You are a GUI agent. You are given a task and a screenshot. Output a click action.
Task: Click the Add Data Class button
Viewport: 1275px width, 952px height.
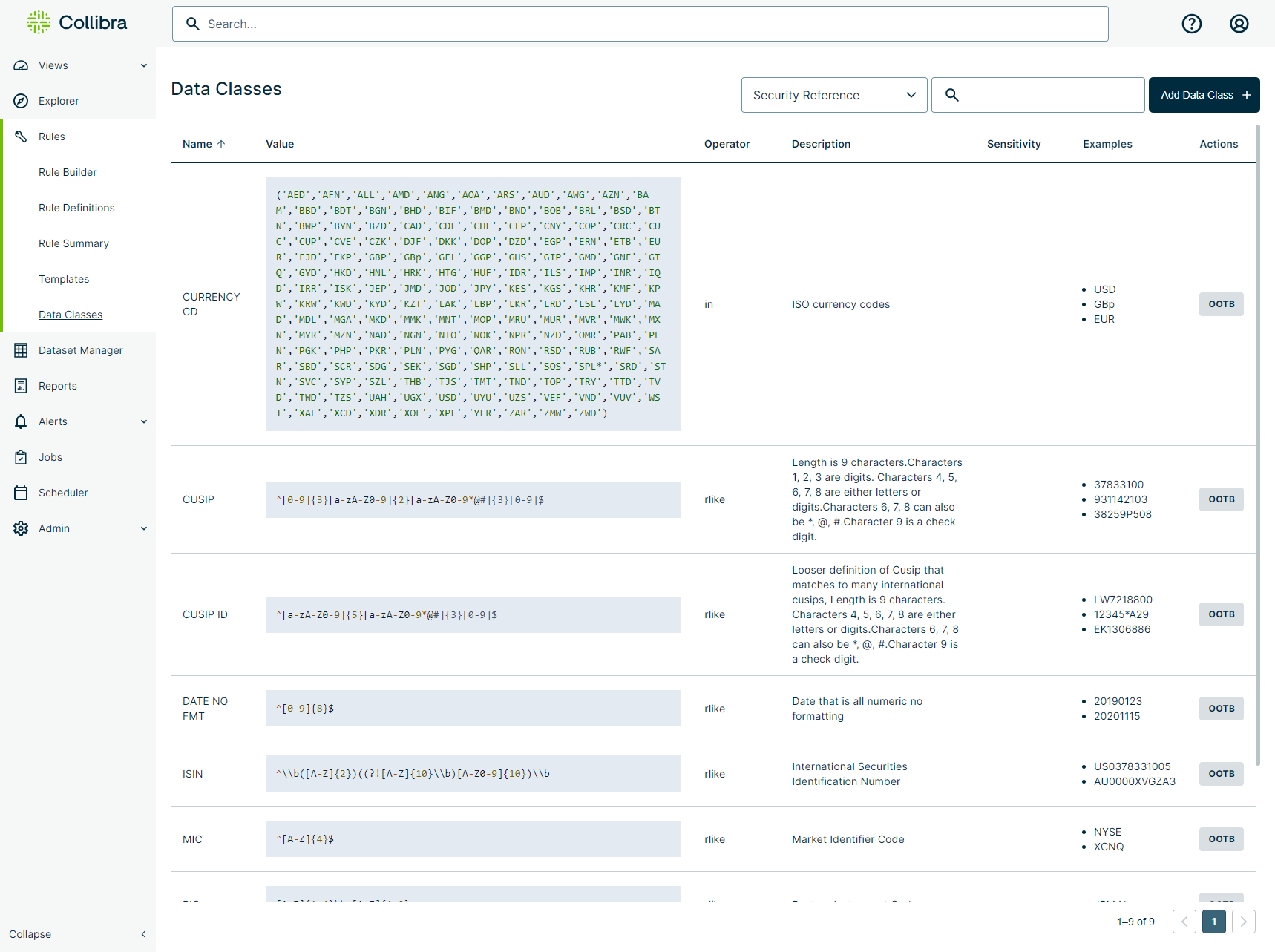click(1203, 95)
